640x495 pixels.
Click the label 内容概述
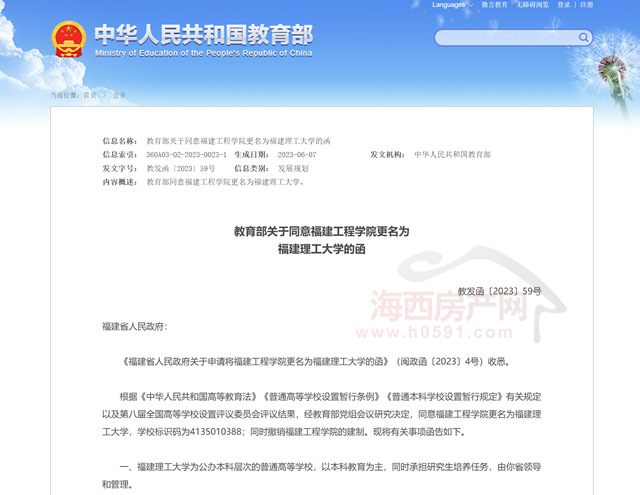click(120, 182)
